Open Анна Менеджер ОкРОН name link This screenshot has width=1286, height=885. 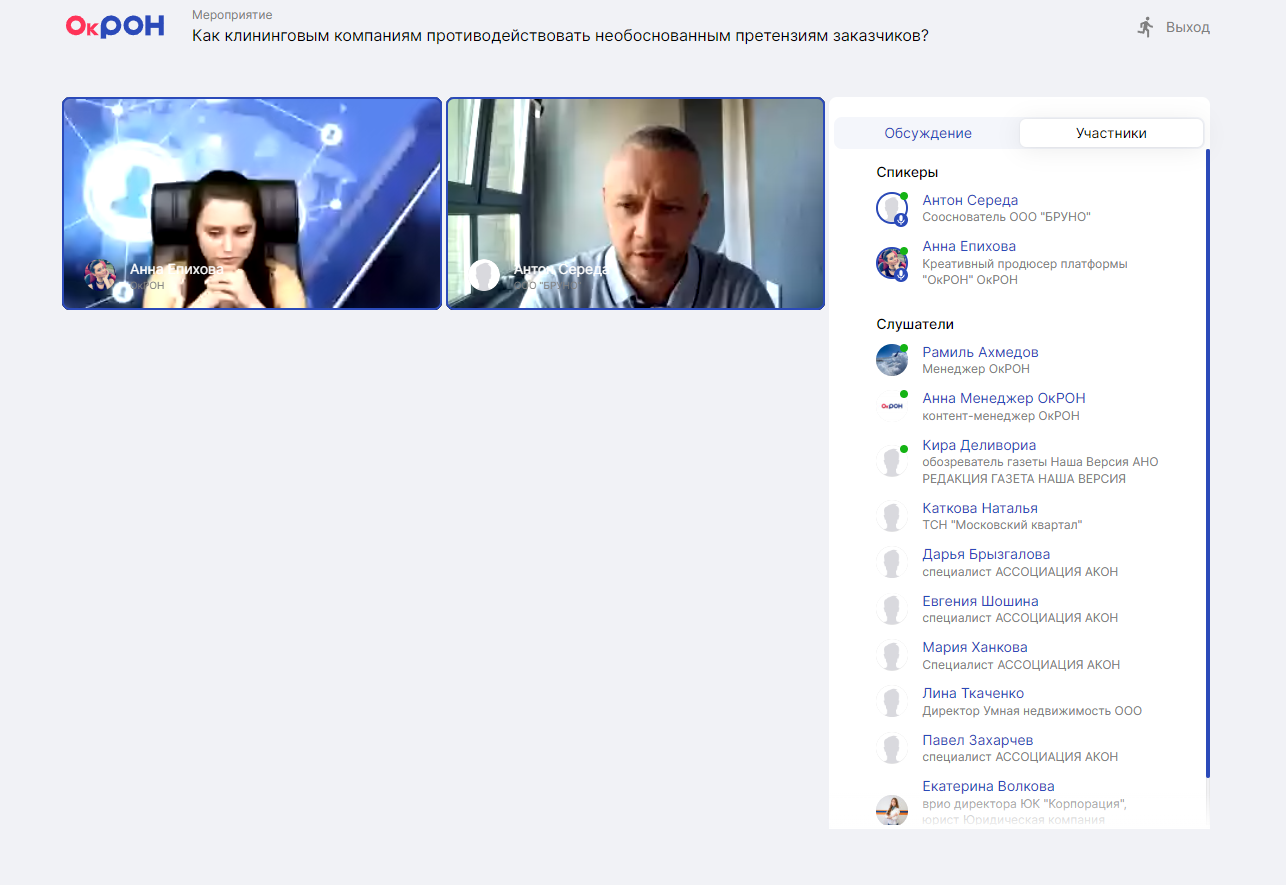pyautogui.click(x=1004, y=398)
